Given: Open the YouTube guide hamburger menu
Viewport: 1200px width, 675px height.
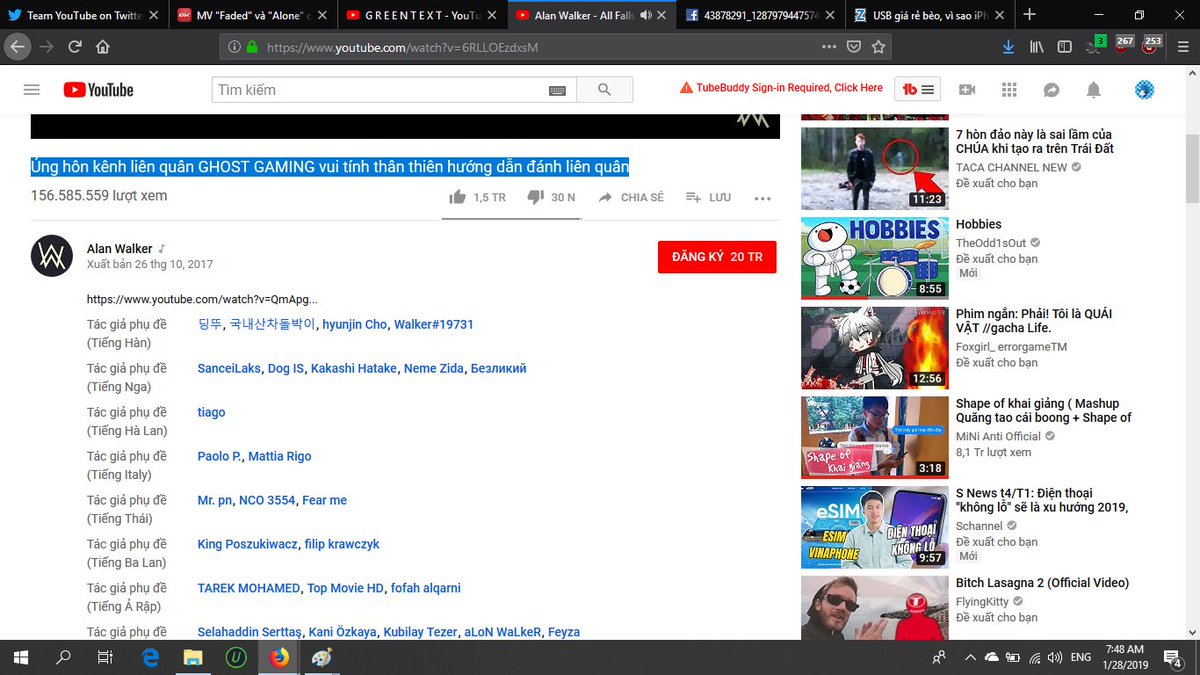Looking at the screenshot, I should coord(31,90).
